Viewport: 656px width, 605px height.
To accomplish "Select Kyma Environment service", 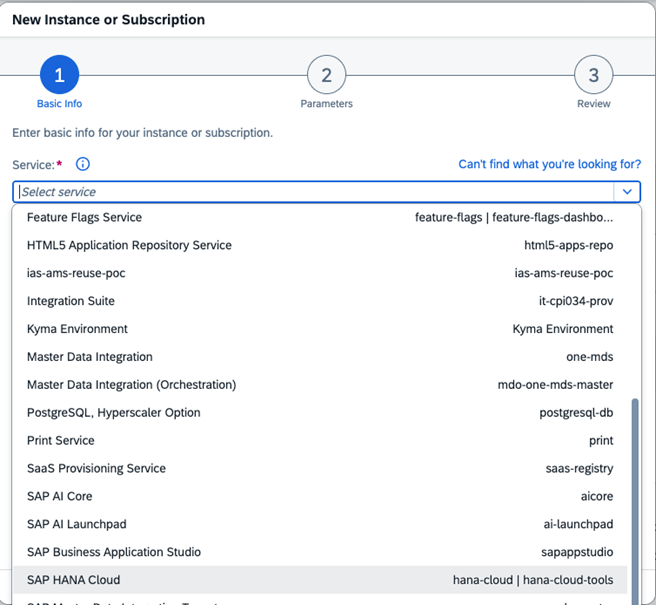I will pyautogui.click(x=77, y=329).
